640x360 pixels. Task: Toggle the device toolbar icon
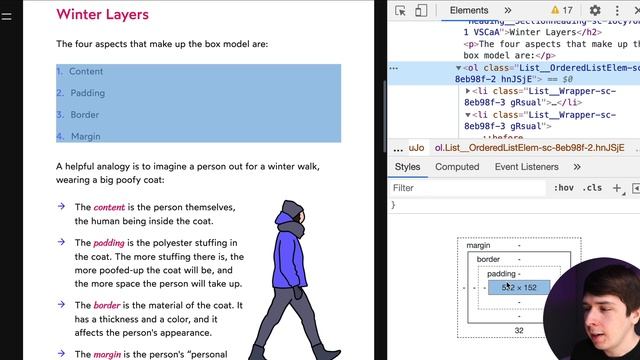click(x=421, y=10)
